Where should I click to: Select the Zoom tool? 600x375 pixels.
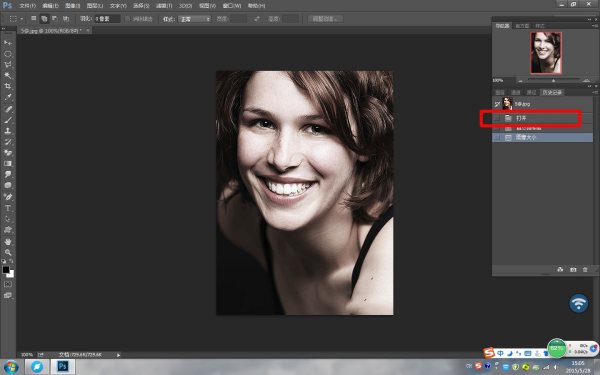click(x=8, y=253)
